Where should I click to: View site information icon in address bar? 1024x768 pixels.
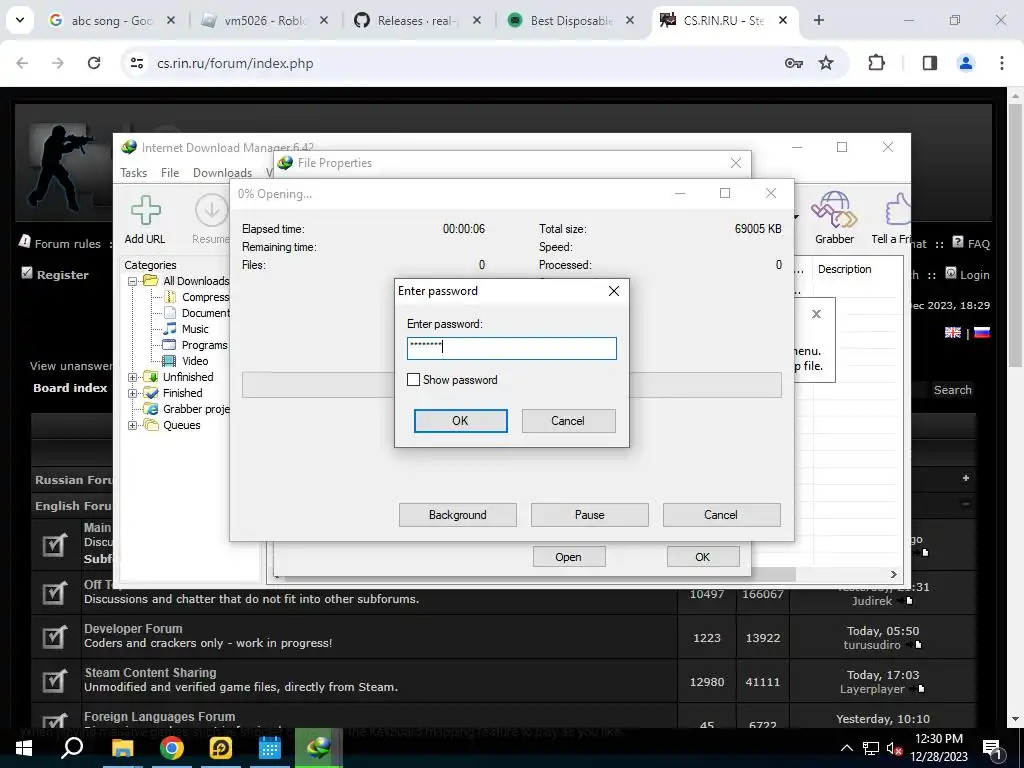(136, 63)
